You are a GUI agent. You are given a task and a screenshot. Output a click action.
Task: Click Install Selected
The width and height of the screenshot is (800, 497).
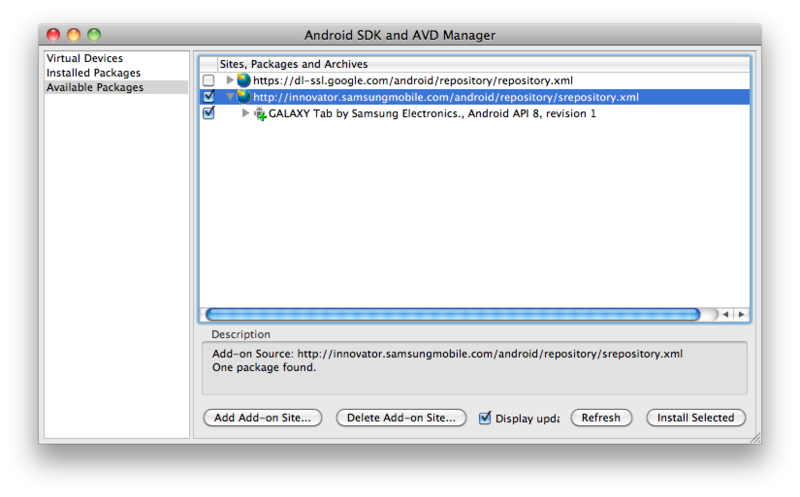[x=695, y=417]
